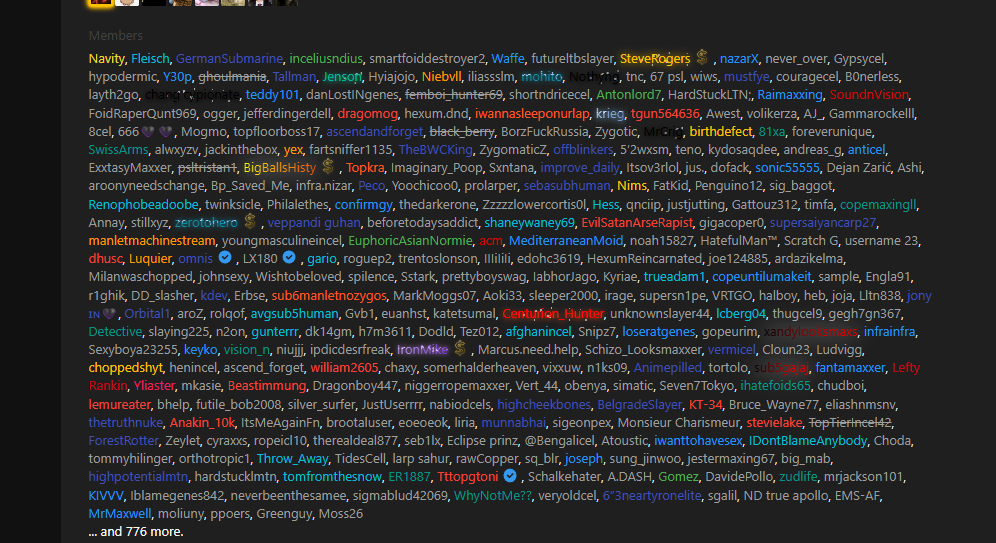Screen dimensions: 996x543
Task: Open TheBWCKing's member page
Action: click(435, 150)
